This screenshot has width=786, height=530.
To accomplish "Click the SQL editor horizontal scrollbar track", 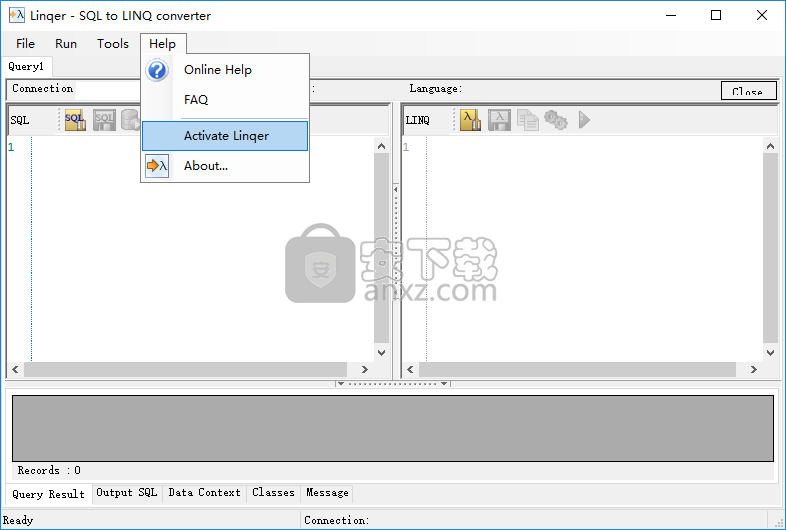I will pyautogui.click(x=185, y=370).
